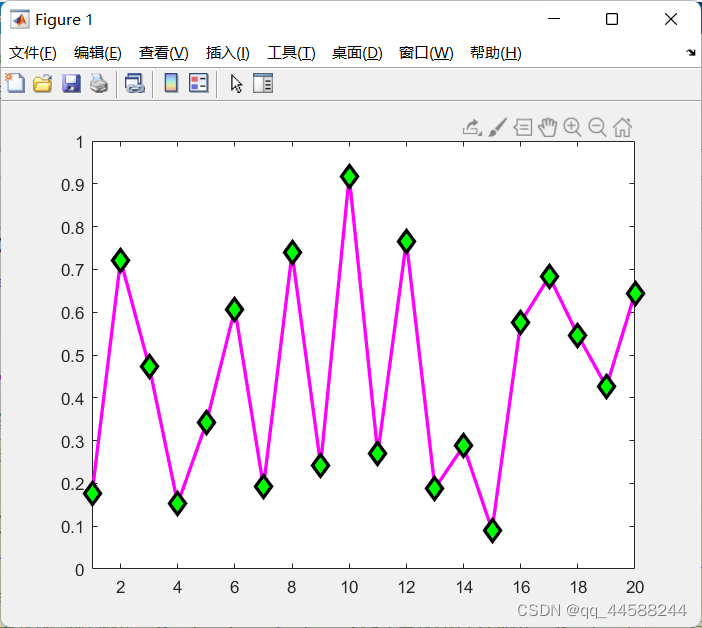This screenshot has width=702, height=628.
Task: Dock the figure using the menu bar corner arrow
Action: 691,53
